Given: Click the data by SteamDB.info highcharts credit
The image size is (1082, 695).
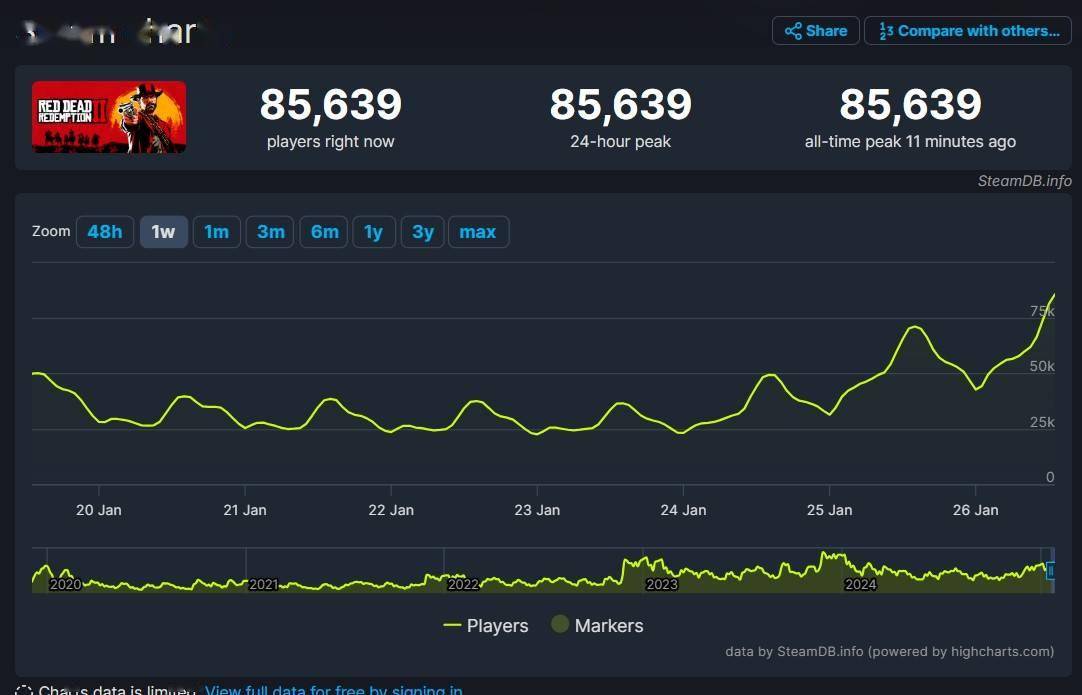Looking at the screenshot, I should pos(889,652).
